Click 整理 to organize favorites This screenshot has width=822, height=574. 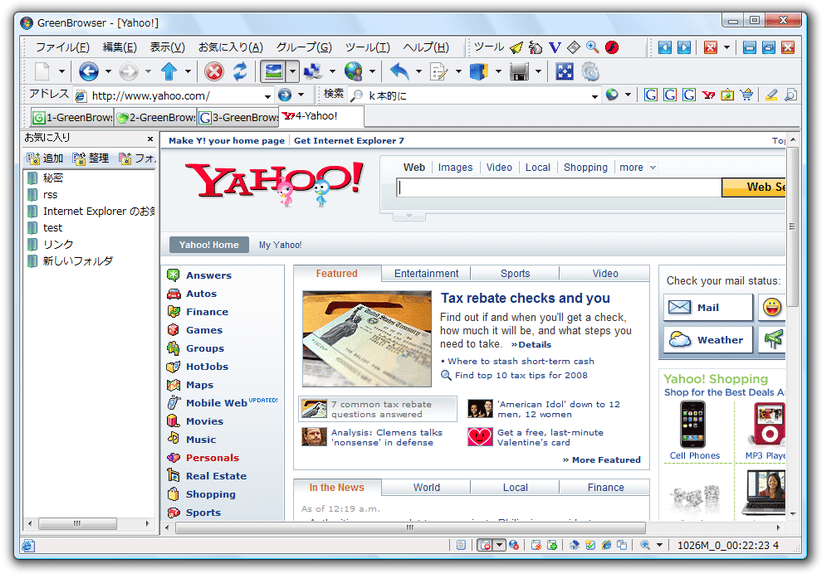(91, 158)
